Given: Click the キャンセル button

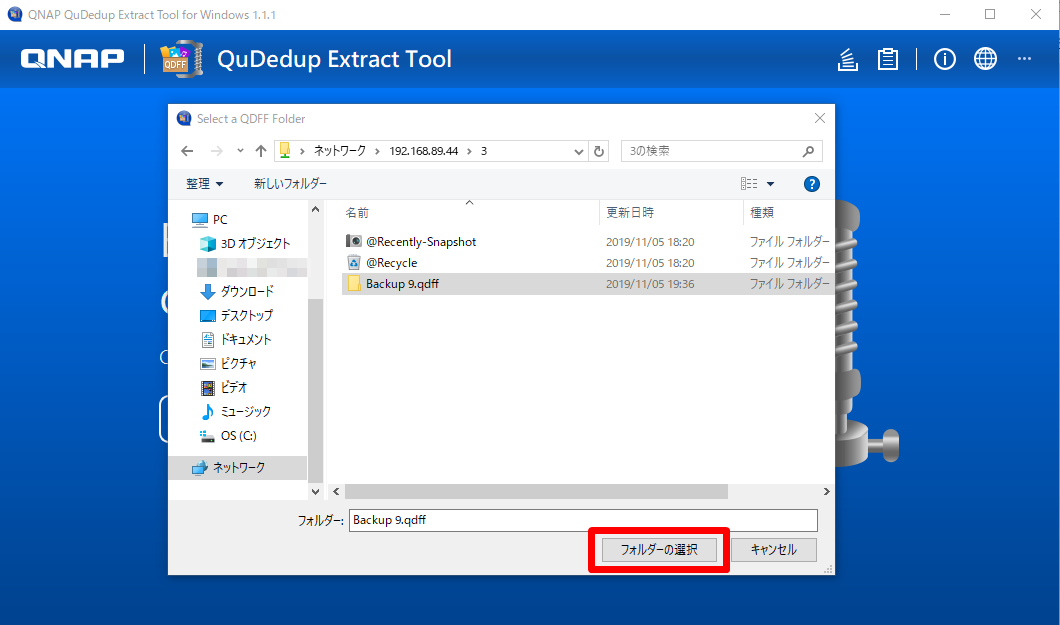Looking at the screenshot, I should 774,549.
